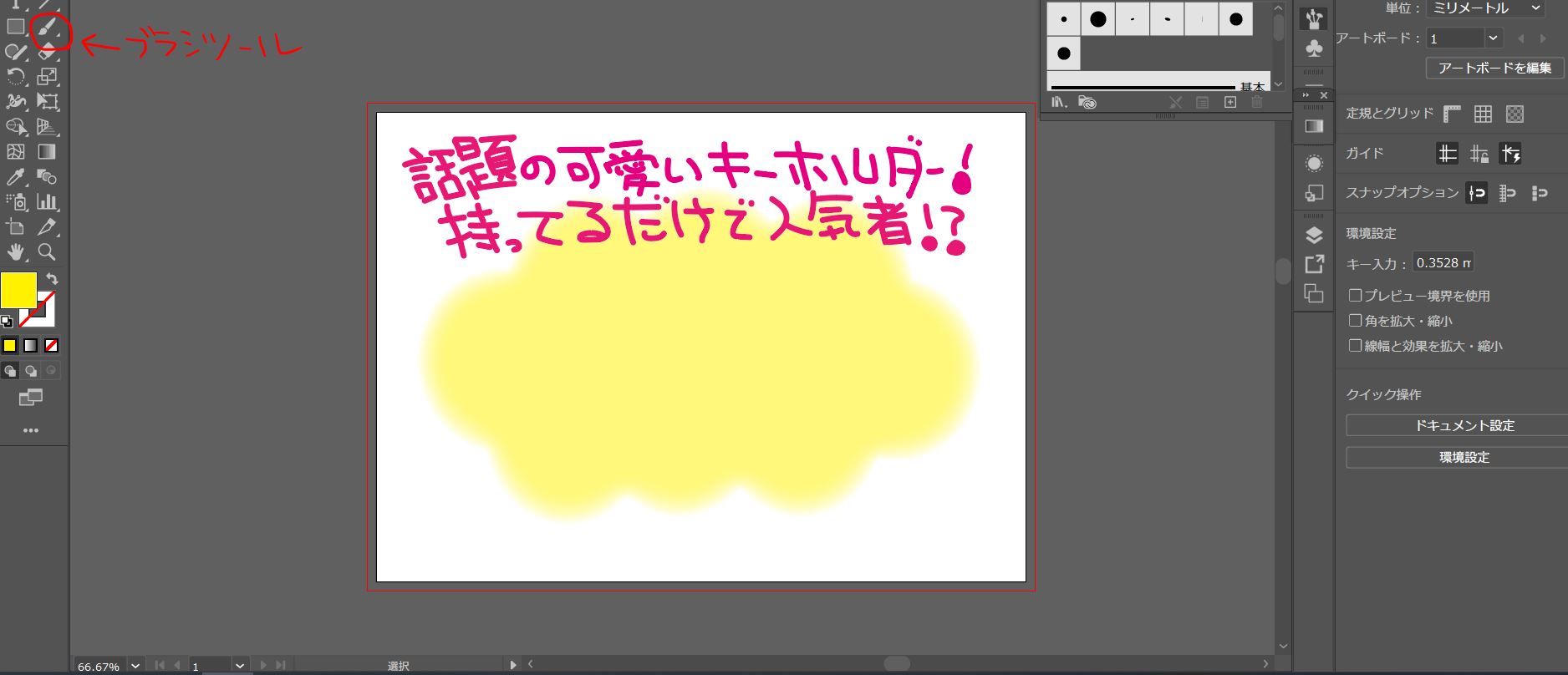Click the キー入力 value field
Viewport: 1568px width, 675px height.
[x=1443, y=263]
